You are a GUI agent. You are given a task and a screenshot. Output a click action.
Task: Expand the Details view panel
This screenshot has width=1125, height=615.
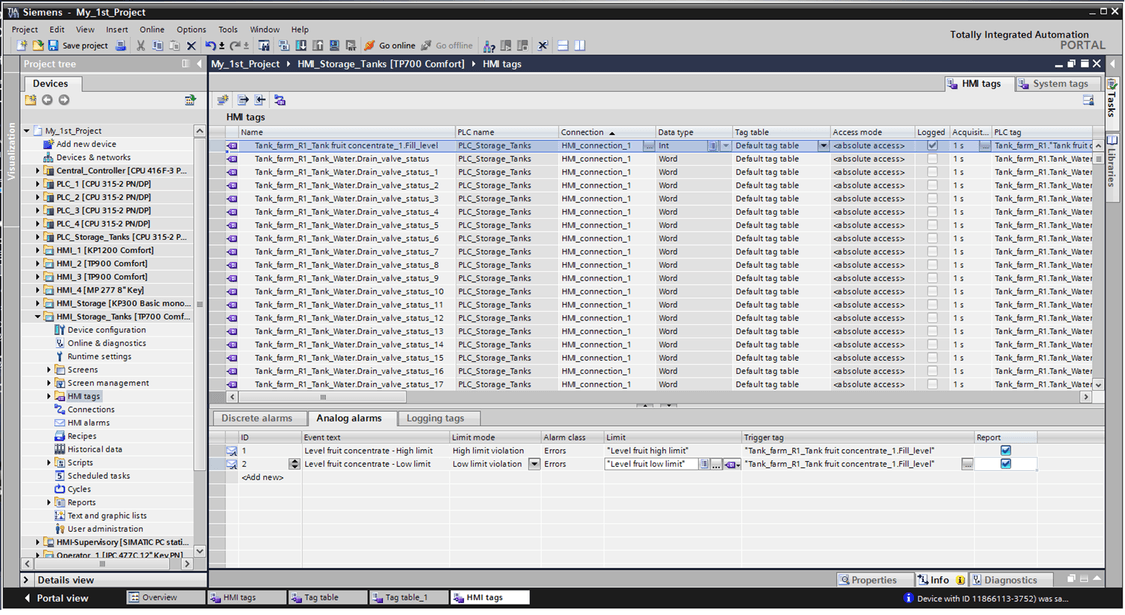tap(27, 580)
